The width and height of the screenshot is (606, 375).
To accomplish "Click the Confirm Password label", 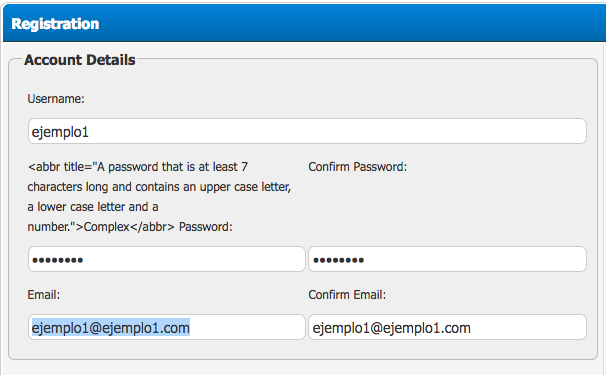I will click(x=357, y=167).
